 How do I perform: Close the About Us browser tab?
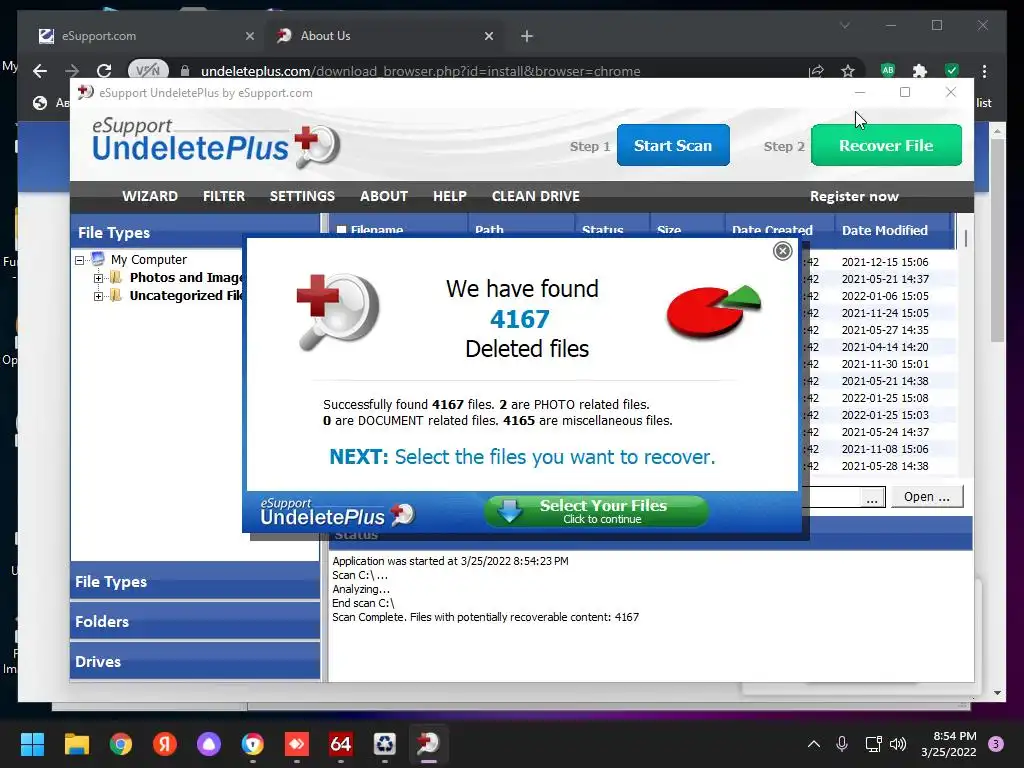[x=488, y=36]
